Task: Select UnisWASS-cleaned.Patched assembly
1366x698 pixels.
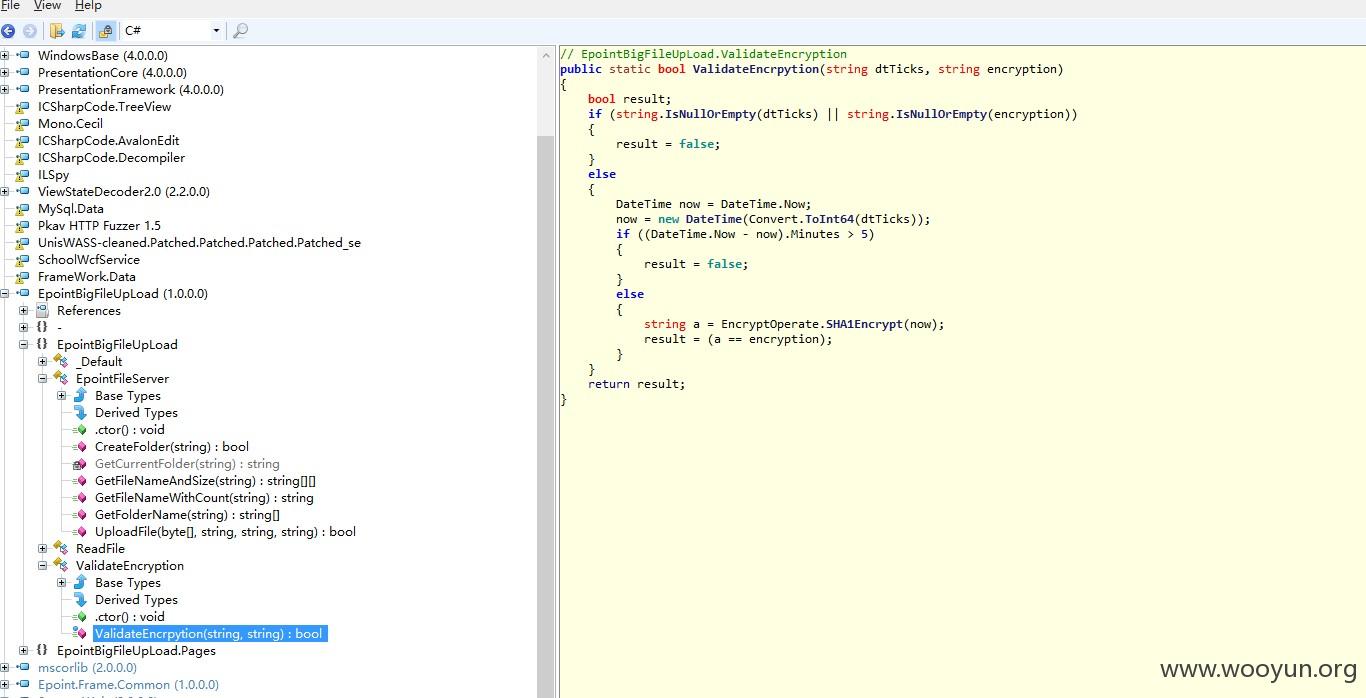Action: pos(199,243)
